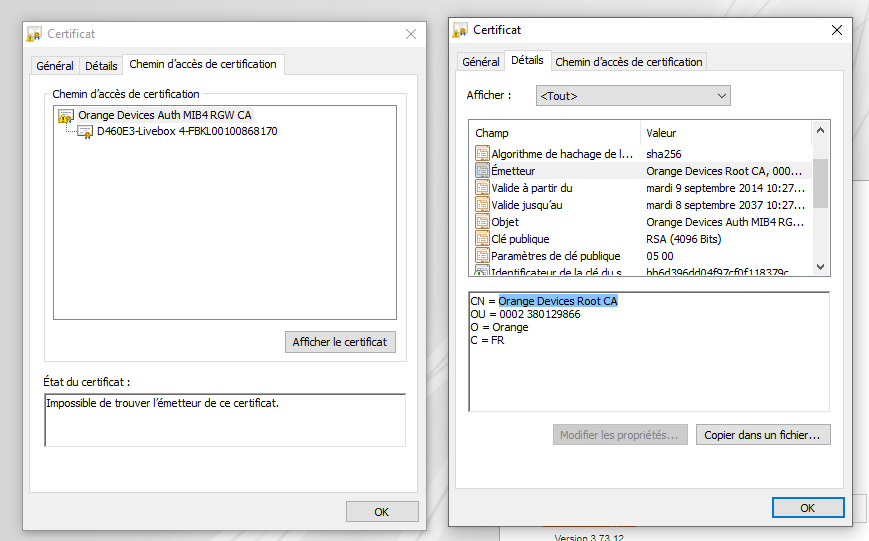Select Chemin d'accès de certification tab in right dialog
869x541 pixels.
tap(628, 62)
